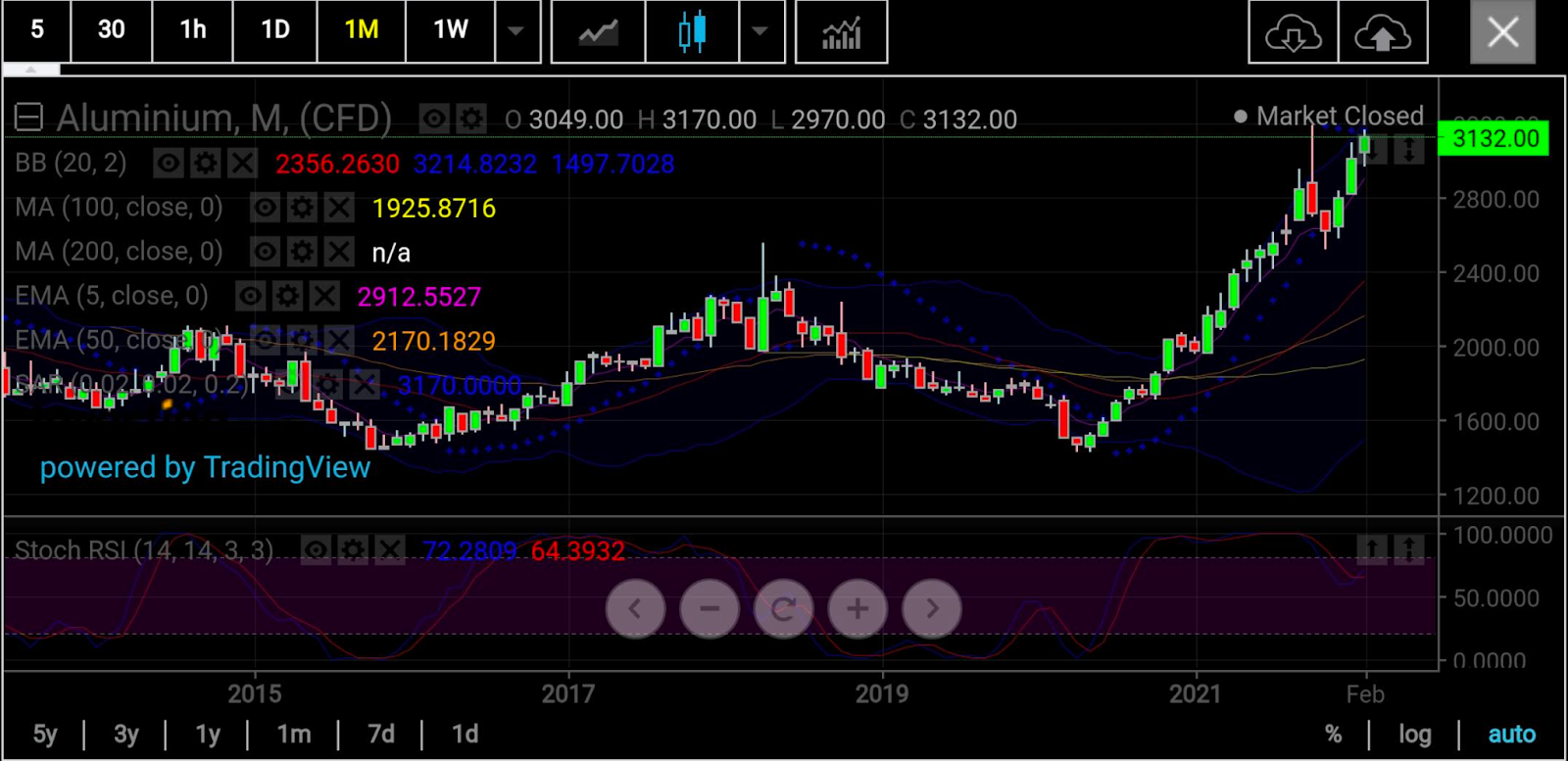This screenshot has height=761, width=1568.
Task: Click the 2021 time axis label
Action: 1196,694
